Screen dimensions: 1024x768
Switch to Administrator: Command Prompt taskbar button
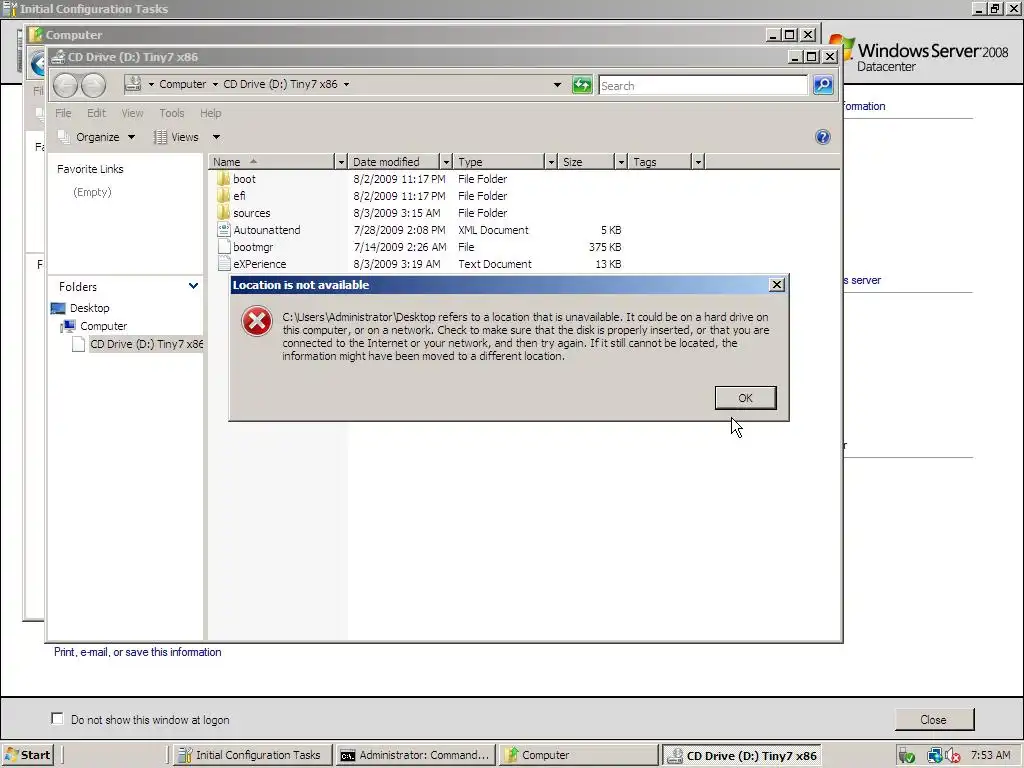click(x=415, y=755)
